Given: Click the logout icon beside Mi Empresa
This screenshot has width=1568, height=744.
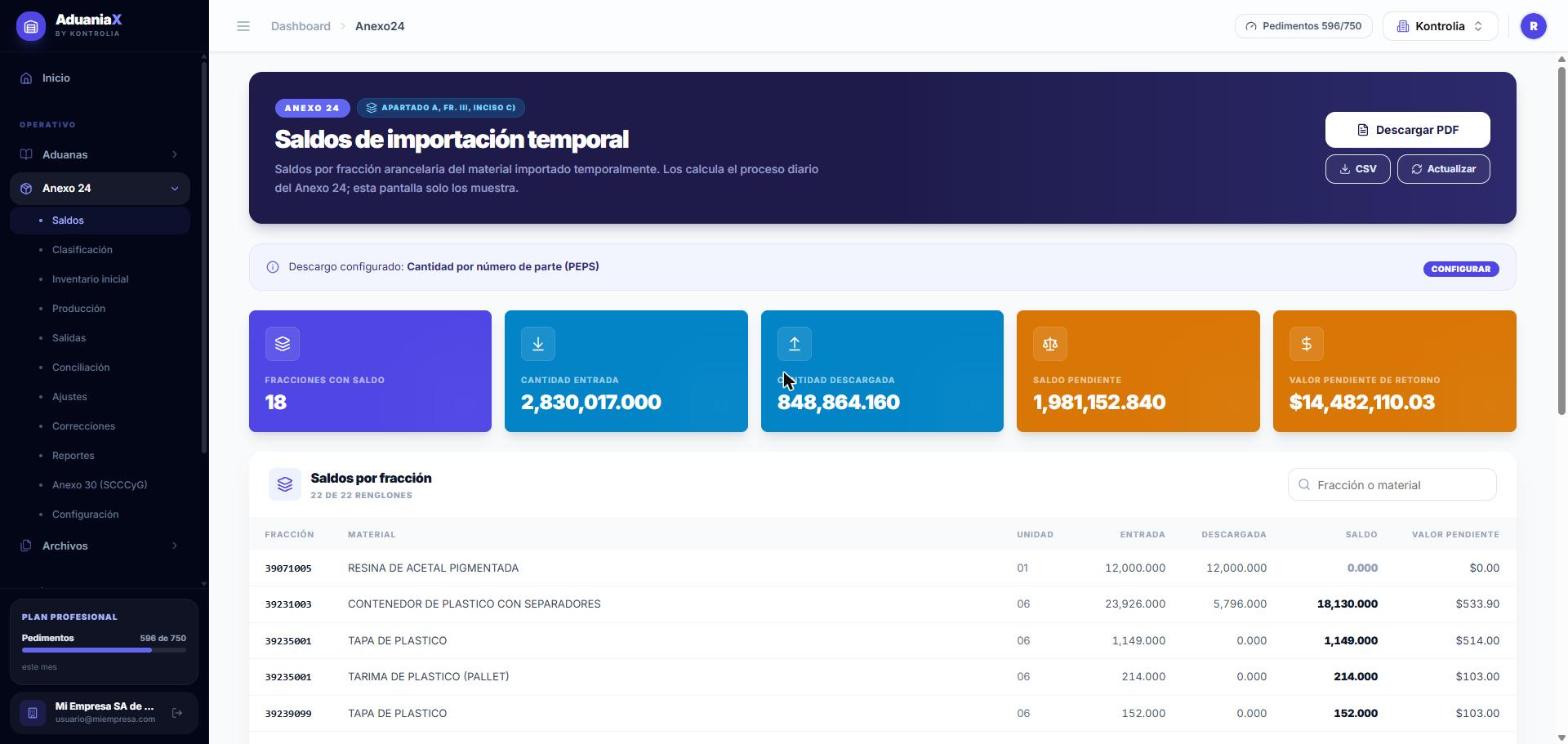Looking at the screenshot, I should pos(177,713).
